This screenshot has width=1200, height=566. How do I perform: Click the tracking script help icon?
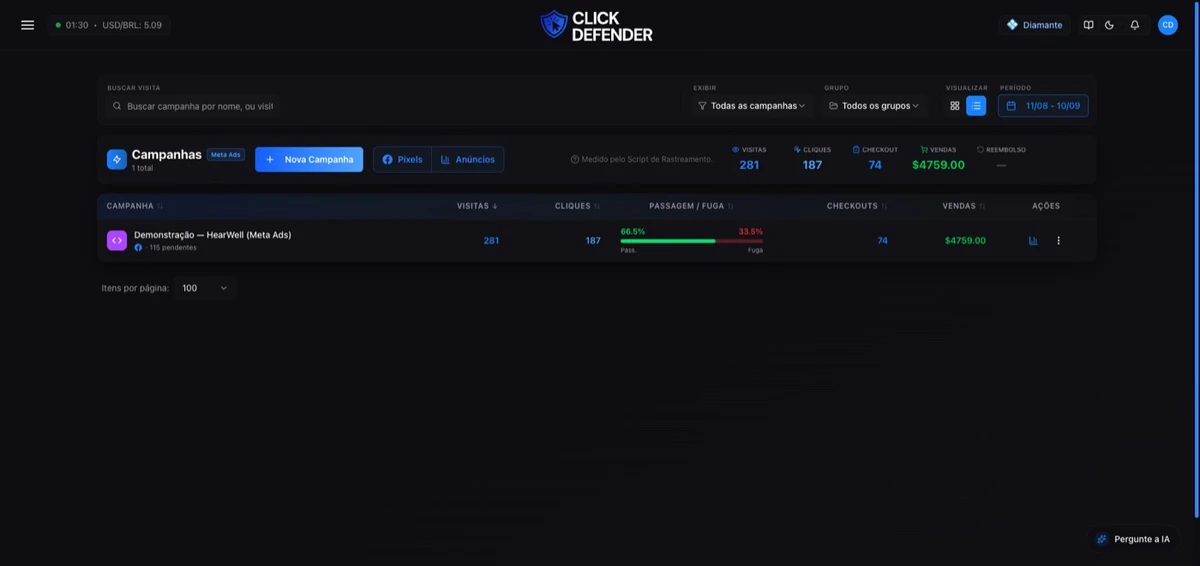tap(575, 159)
